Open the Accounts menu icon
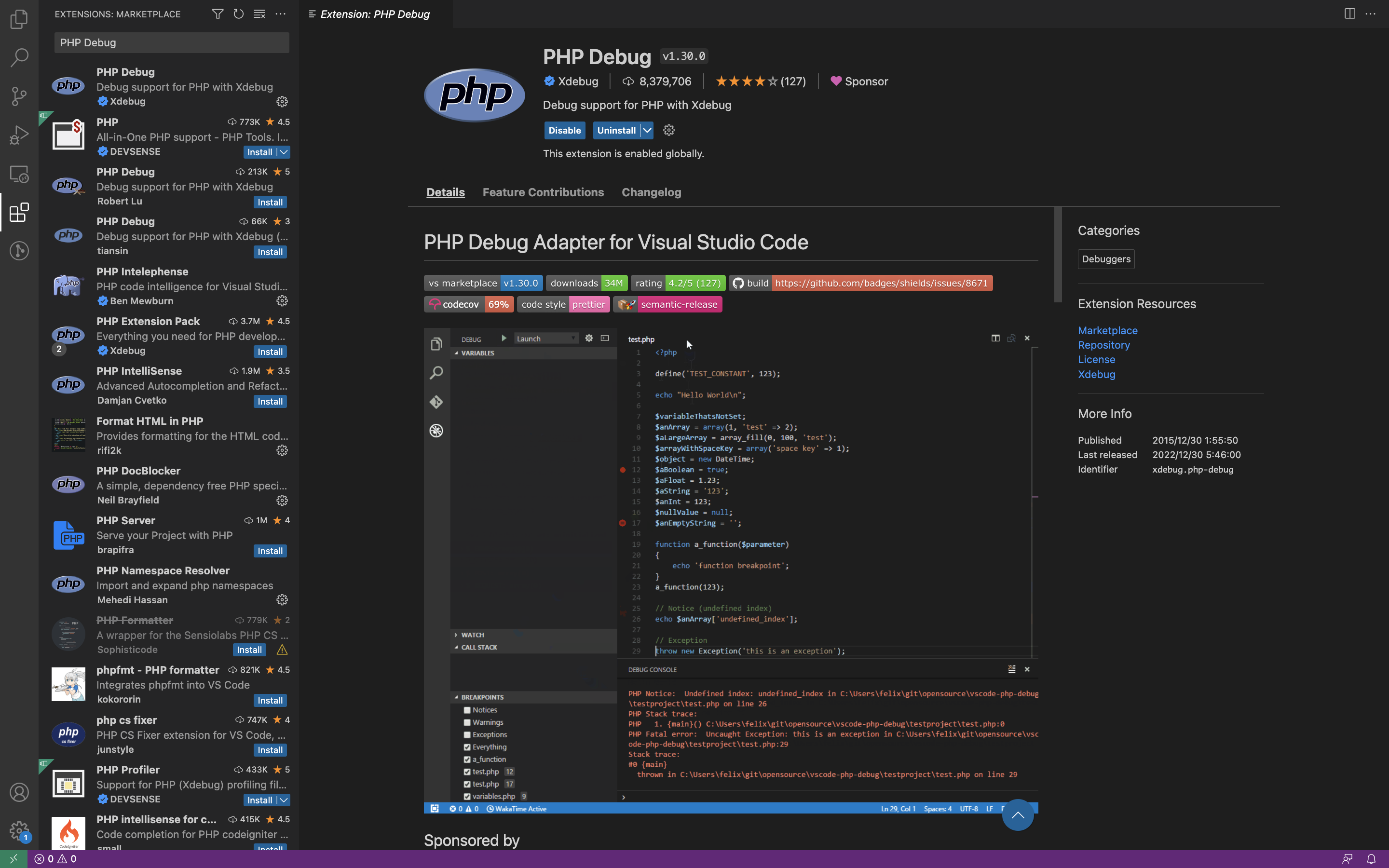Image resolution: width=1389 pixels, height=868 pixels. pos(19,792)
